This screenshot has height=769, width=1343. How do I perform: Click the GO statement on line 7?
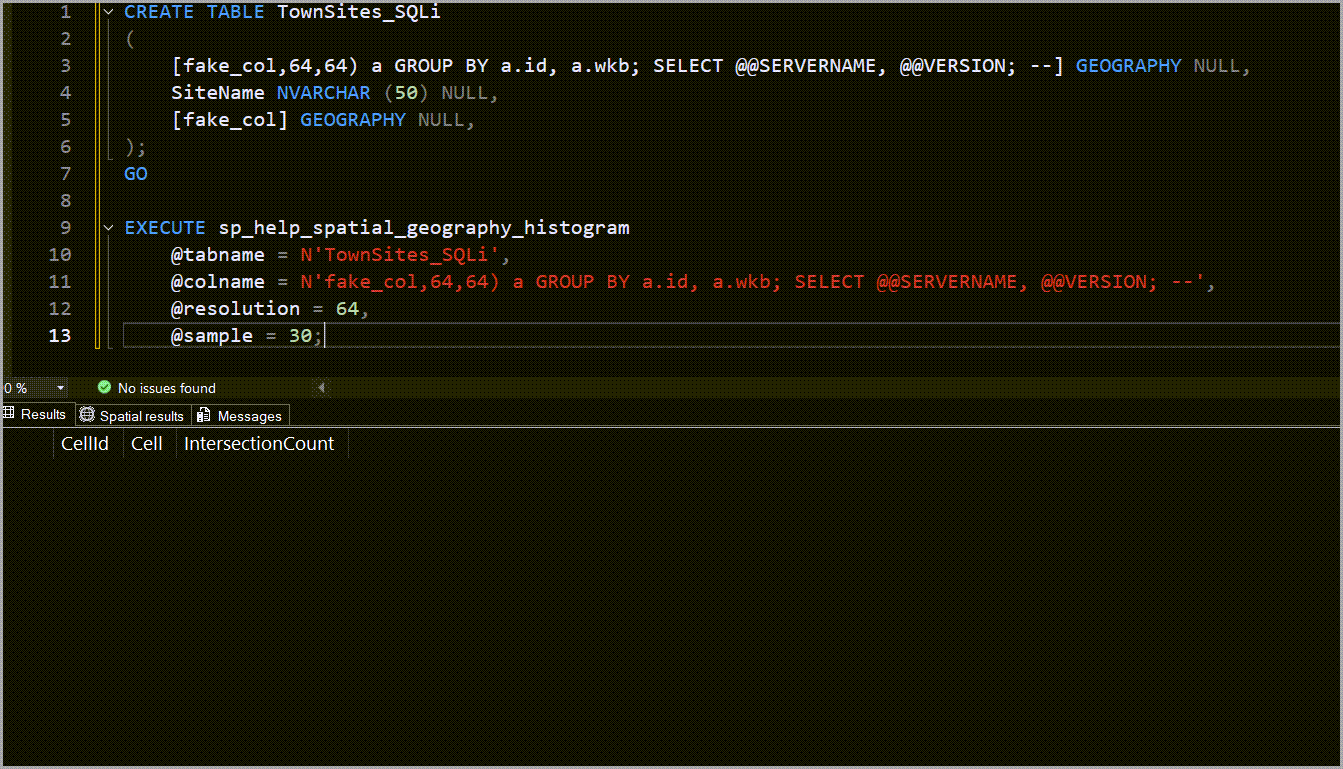click(136, 174)
